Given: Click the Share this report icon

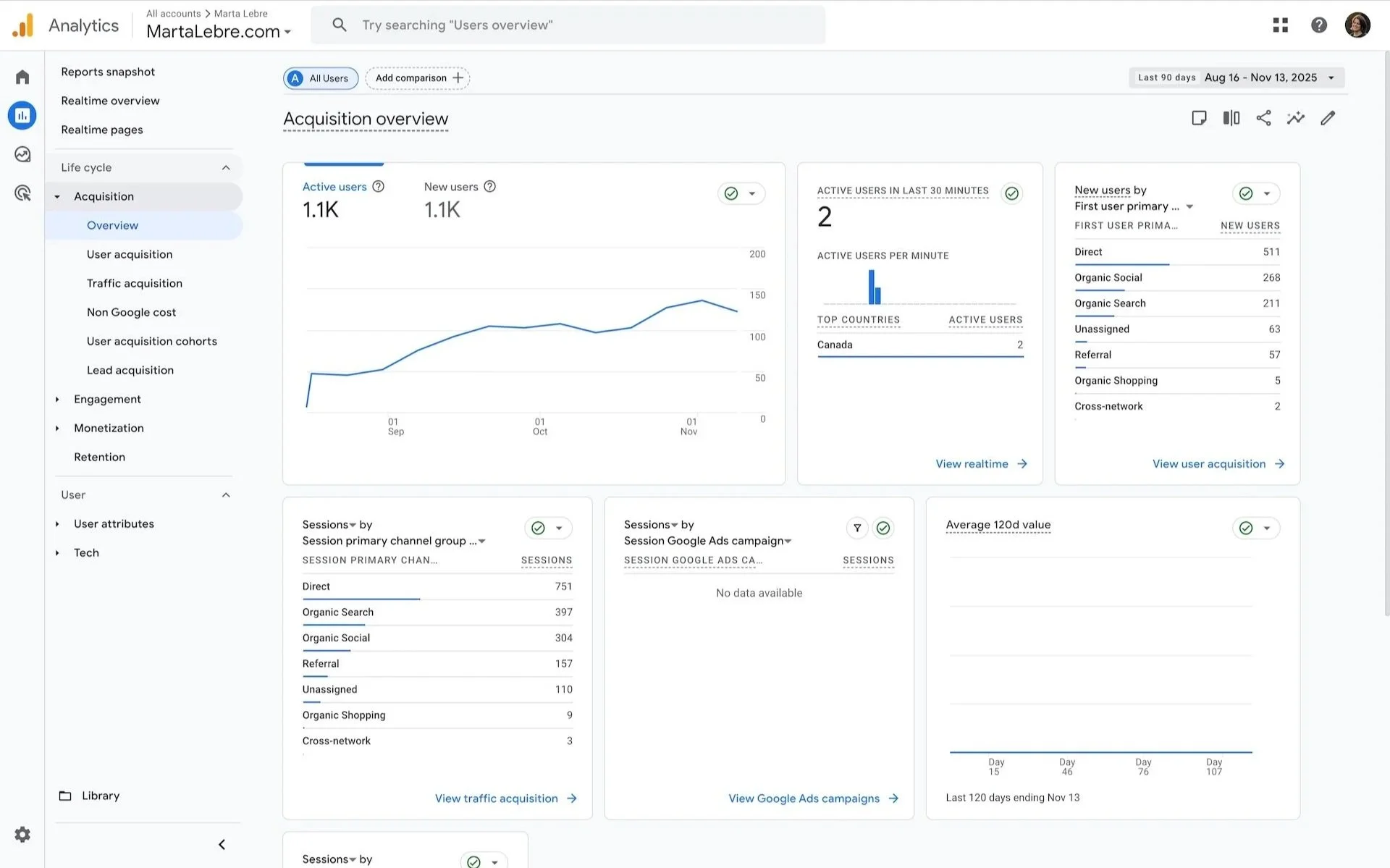Looking at the screenshot, I should 1263,118.
